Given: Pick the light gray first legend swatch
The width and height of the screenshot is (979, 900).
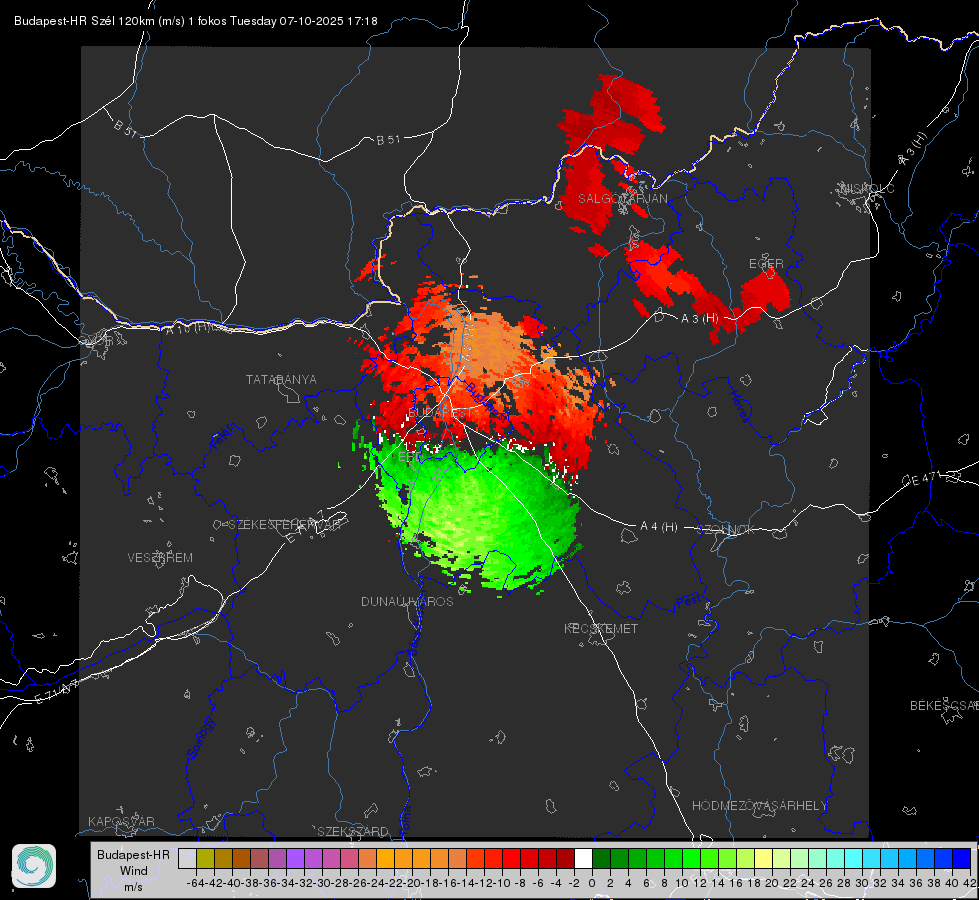Looking at the screenshot, I should (187, 858).
